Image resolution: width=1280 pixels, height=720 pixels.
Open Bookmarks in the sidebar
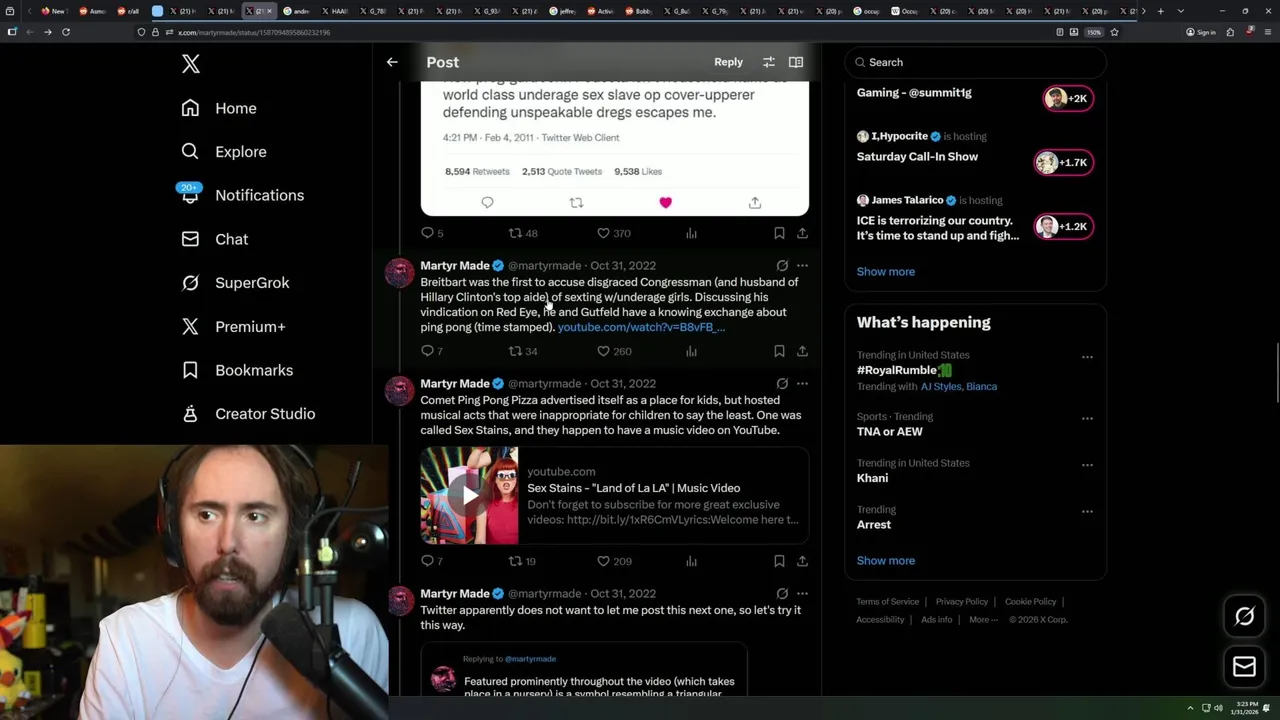point(237,370)
